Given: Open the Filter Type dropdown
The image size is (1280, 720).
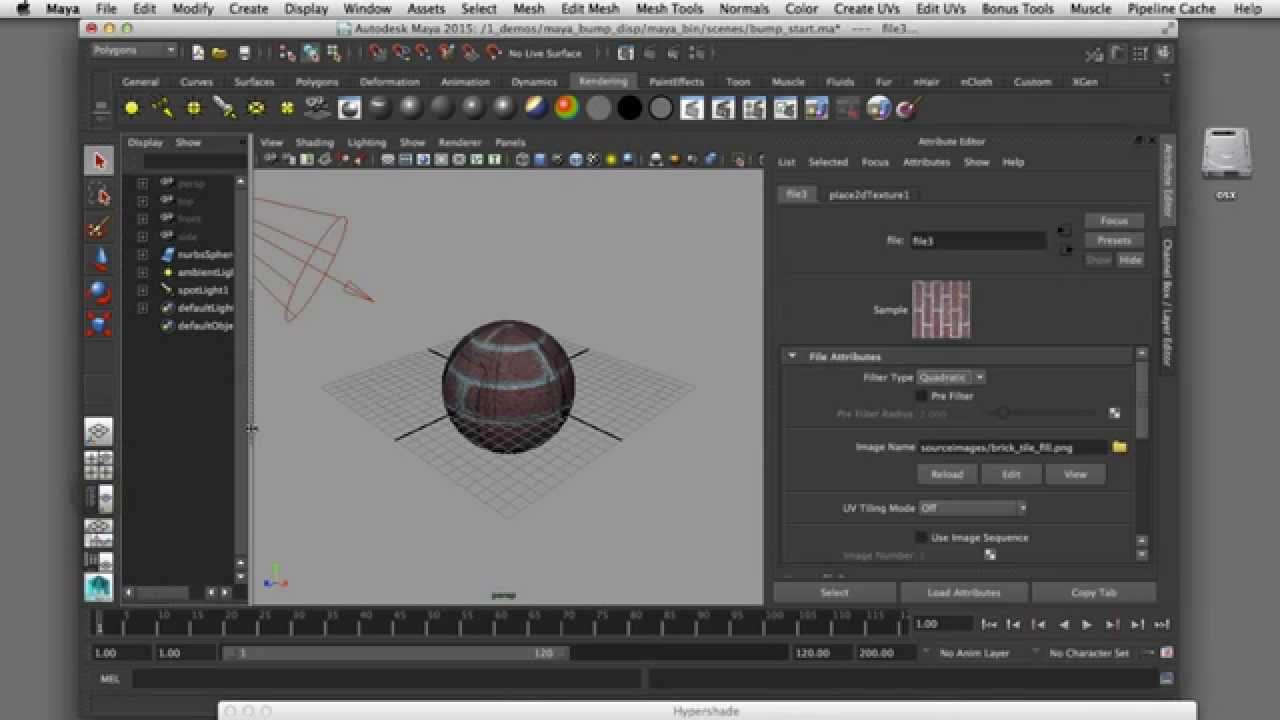Looking at the screenshot, I should (x=951, y=377).
